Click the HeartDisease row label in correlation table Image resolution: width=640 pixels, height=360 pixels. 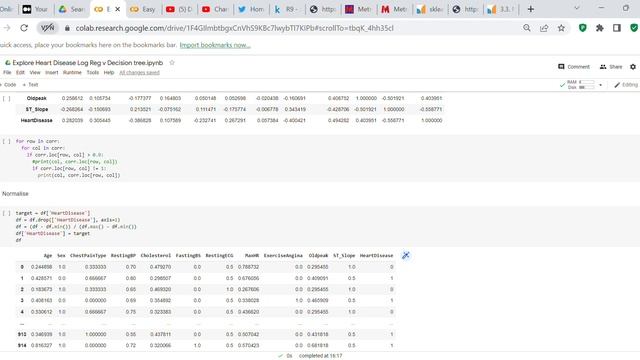coord(36,120)
